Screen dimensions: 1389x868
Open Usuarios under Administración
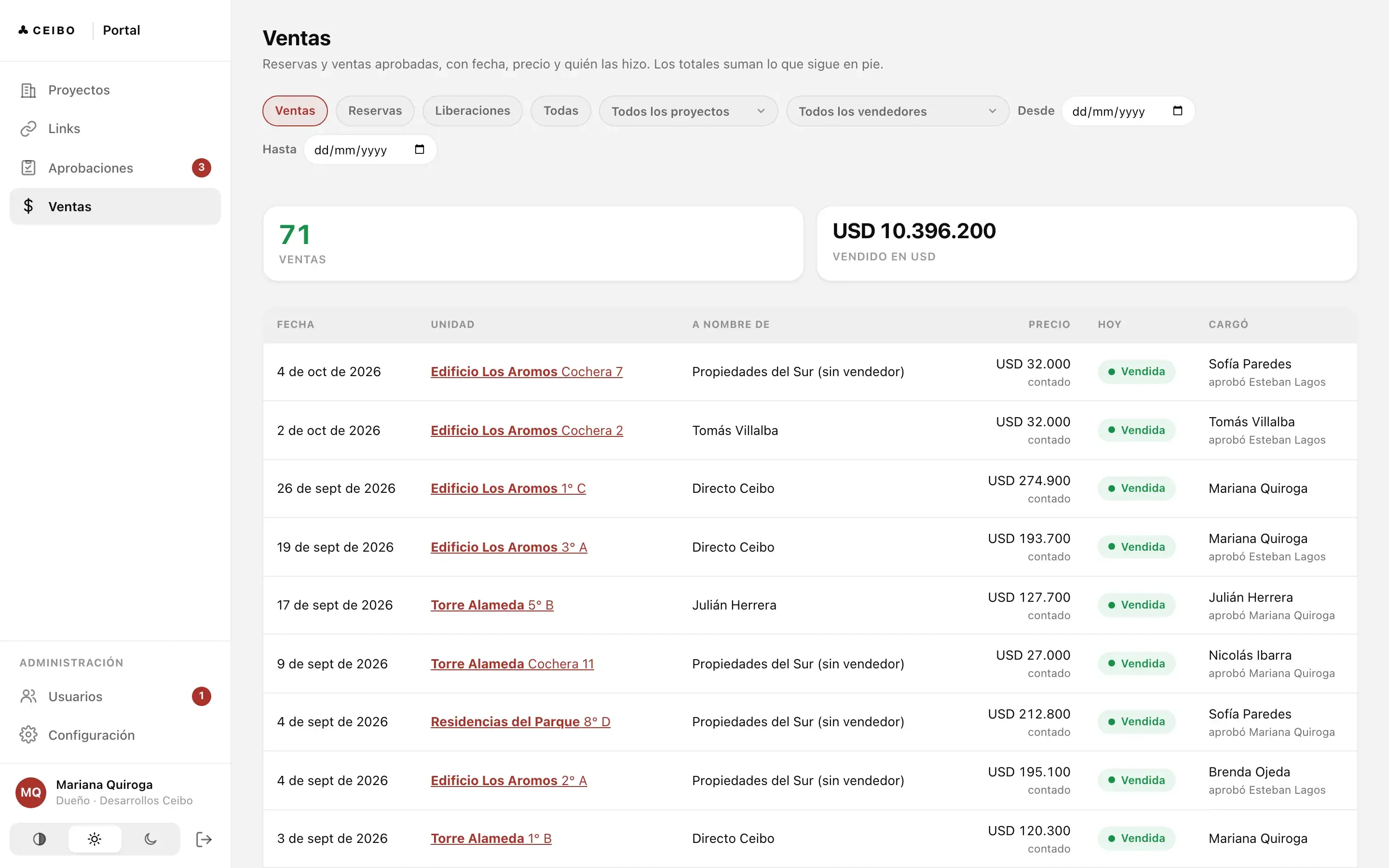pos(115,696)
